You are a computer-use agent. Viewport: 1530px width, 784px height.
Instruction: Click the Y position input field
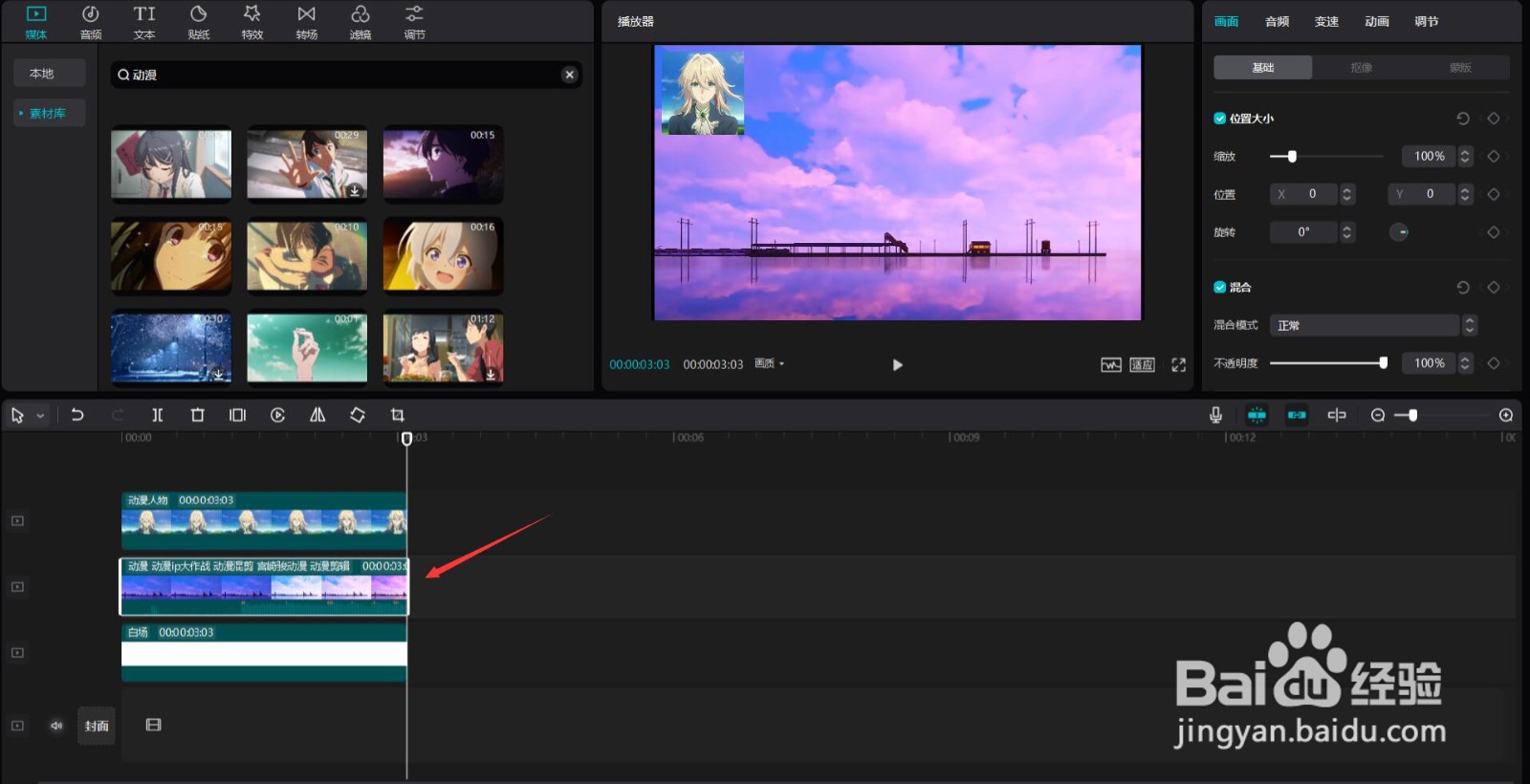coord(1422,194)
